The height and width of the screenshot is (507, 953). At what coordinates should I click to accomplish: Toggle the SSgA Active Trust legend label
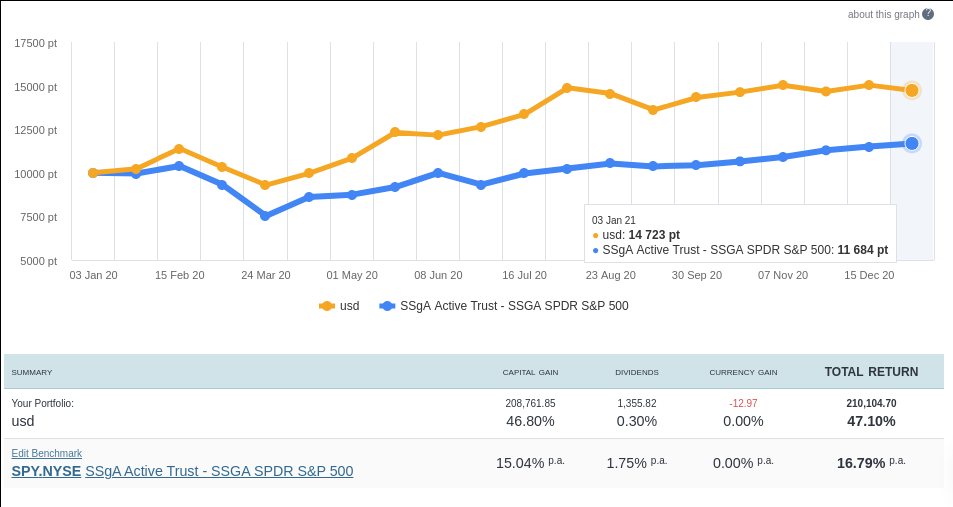tap(514, 306)
